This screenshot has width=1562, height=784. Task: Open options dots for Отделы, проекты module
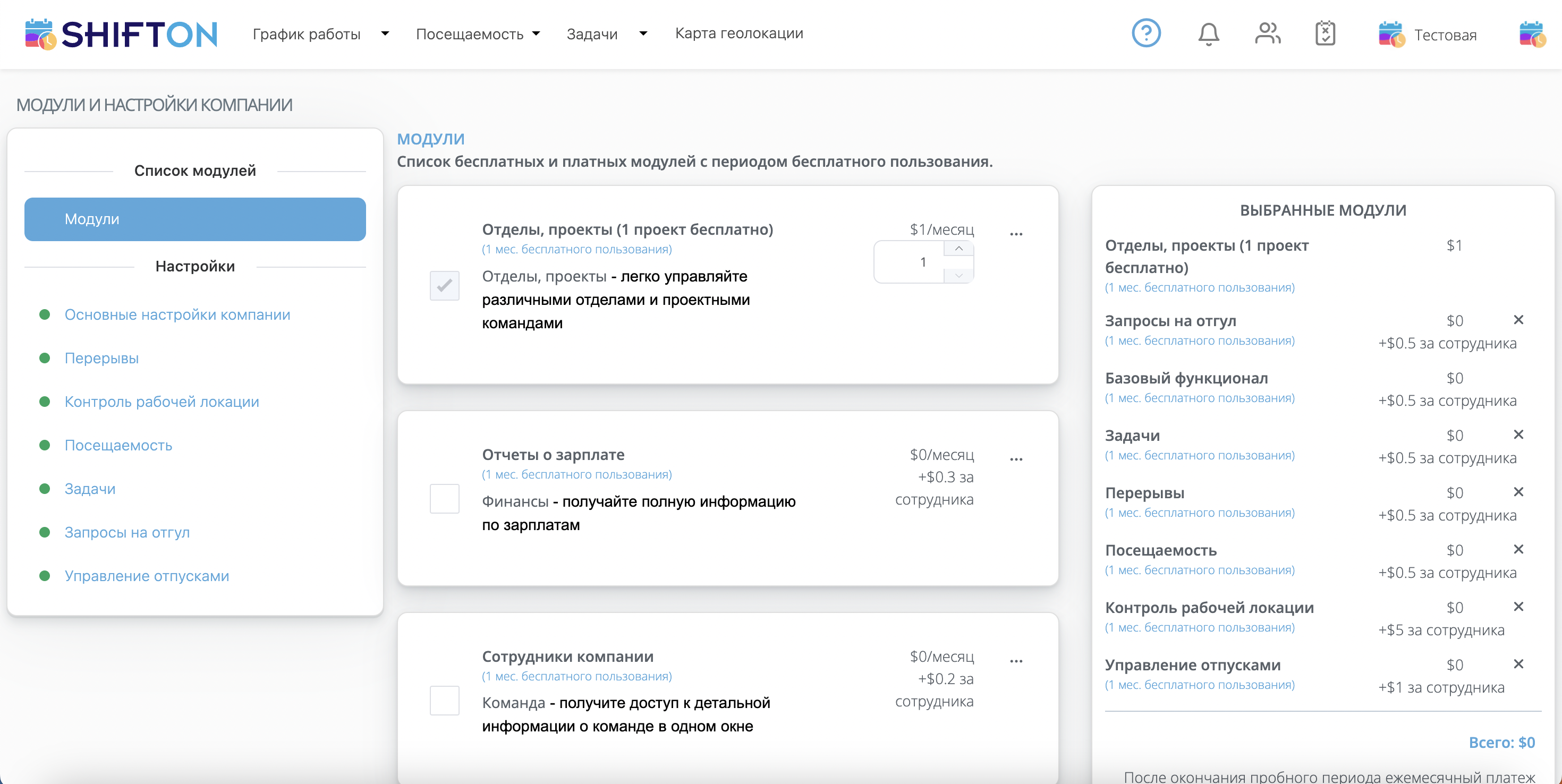click(x=1016, y=234)
